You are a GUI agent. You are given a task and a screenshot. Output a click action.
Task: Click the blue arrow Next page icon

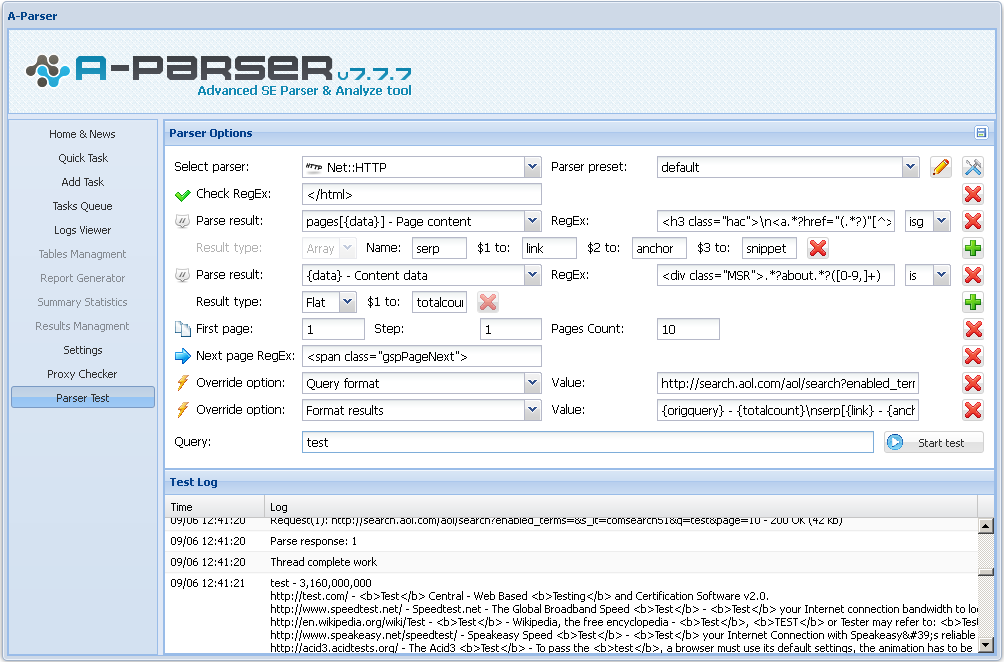[x=182, y=356]
